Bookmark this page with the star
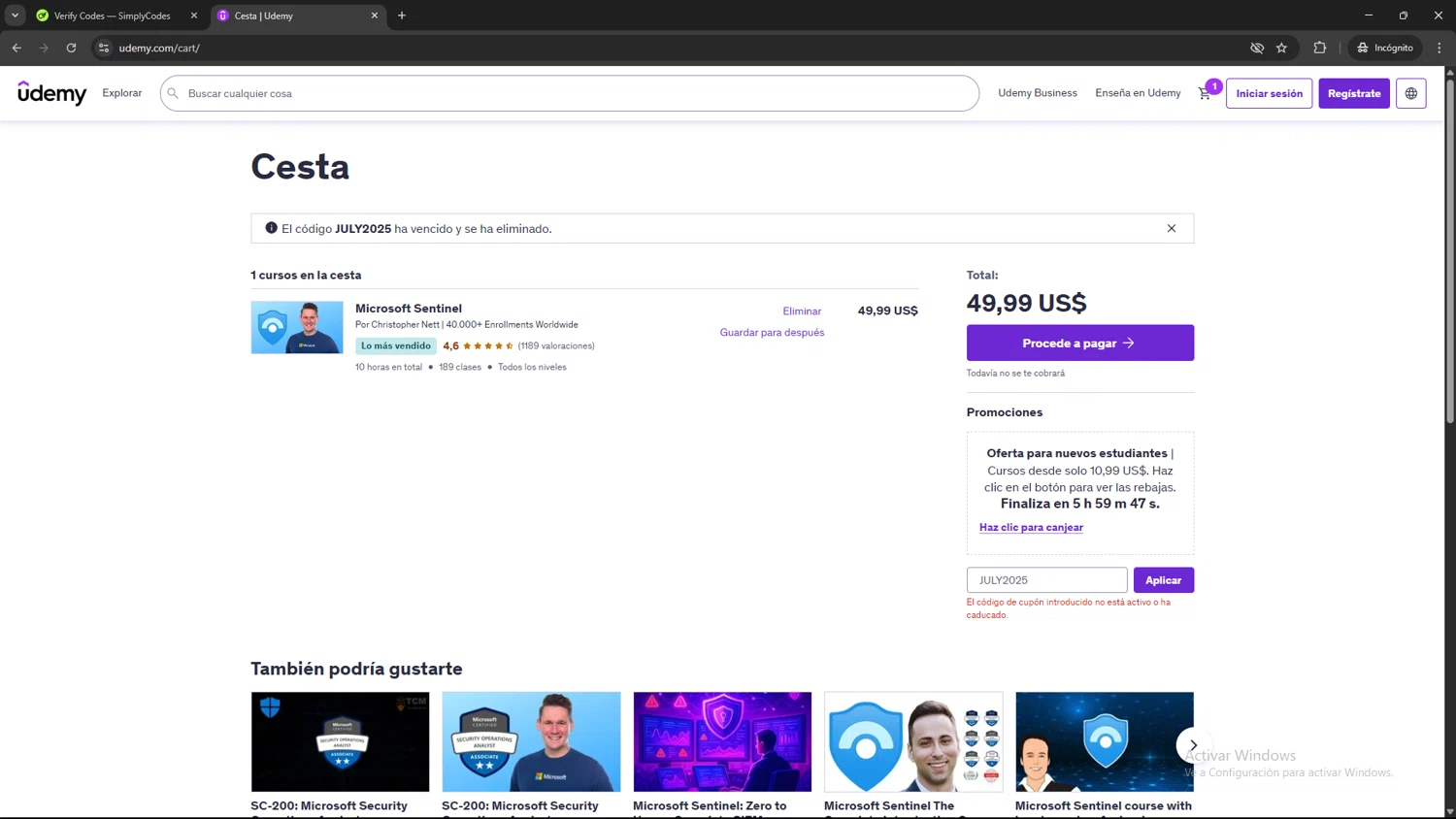 click(1281, 48)
